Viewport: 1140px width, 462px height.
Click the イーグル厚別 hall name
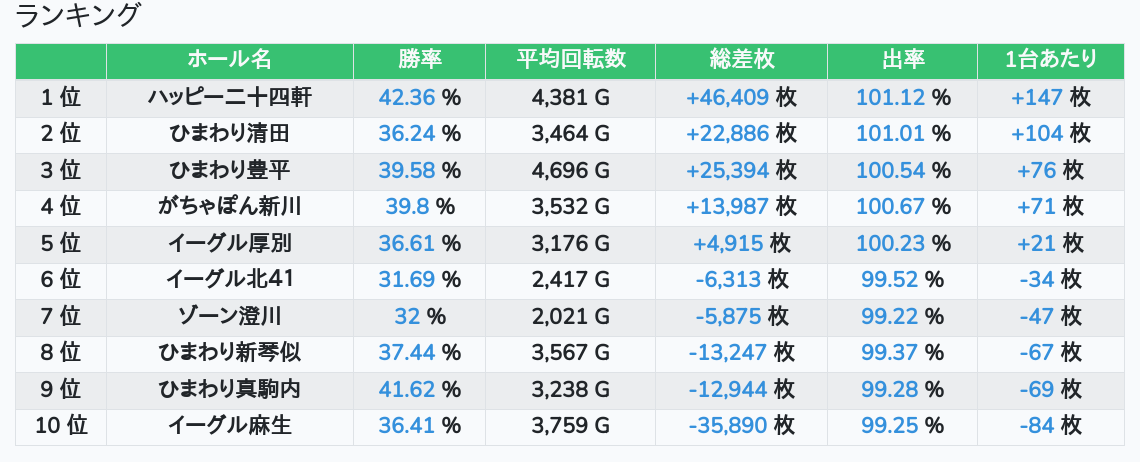point(229,243)
